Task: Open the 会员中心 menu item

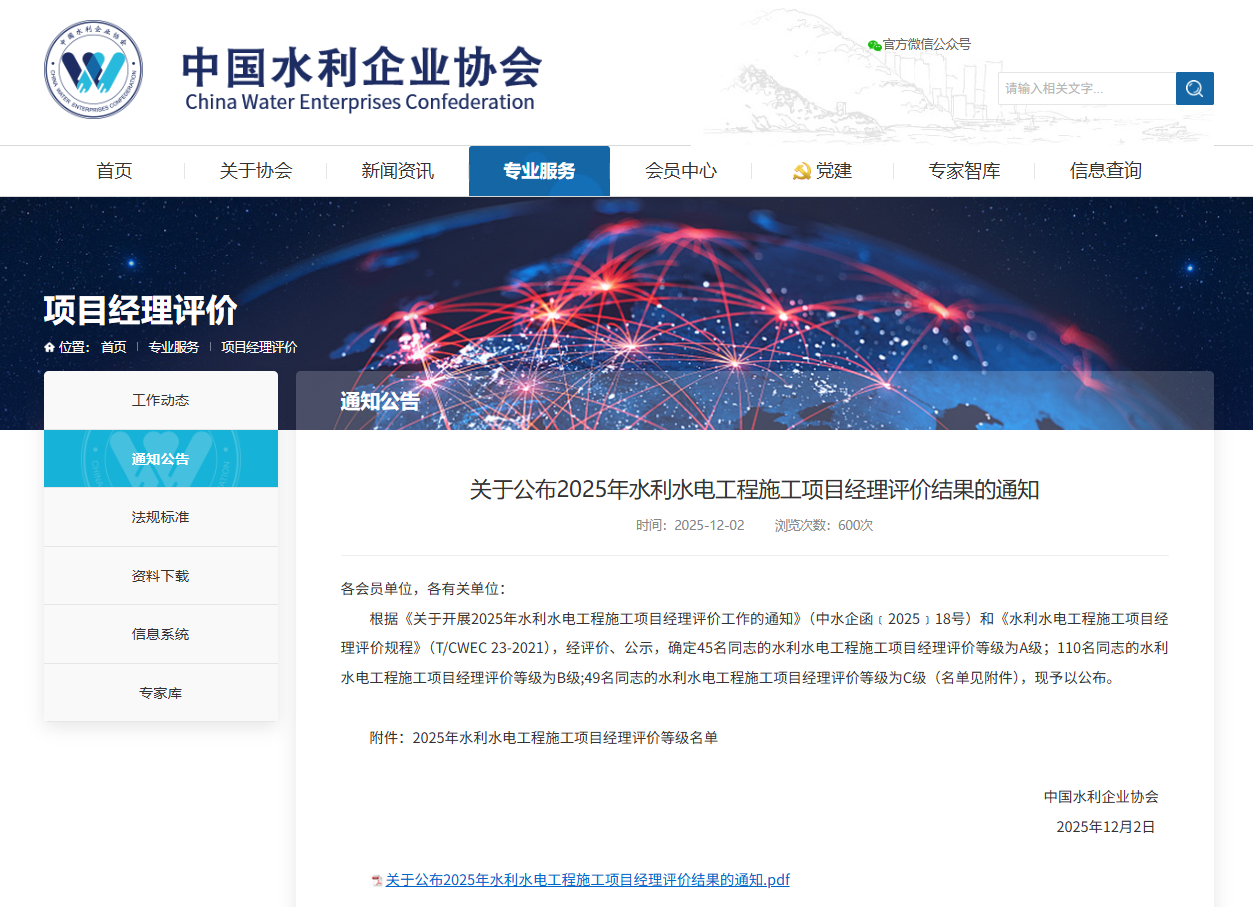Action: click(x=682, y=170)
